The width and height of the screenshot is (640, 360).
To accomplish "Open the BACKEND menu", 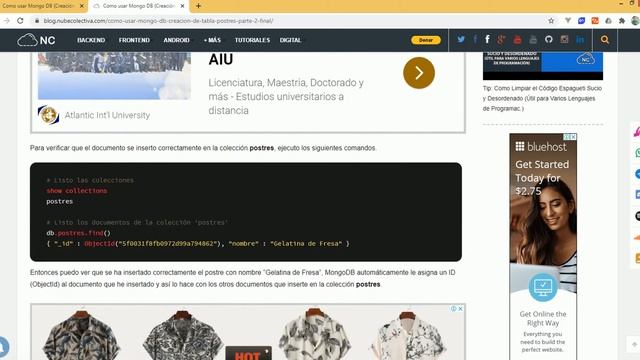I will click(91, 40).
